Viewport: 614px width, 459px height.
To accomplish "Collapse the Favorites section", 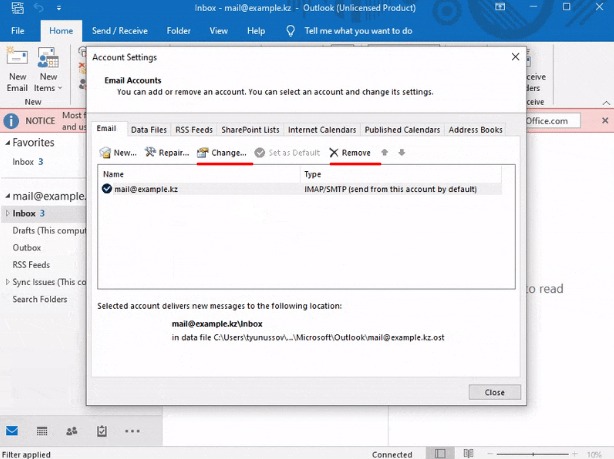I will (x=8, y=143).
